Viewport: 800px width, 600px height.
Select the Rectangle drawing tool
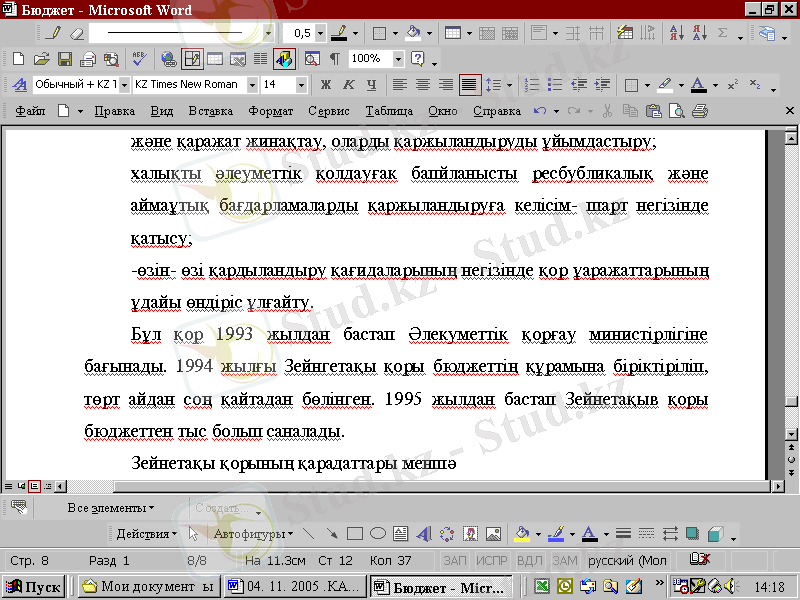point(355,533)
